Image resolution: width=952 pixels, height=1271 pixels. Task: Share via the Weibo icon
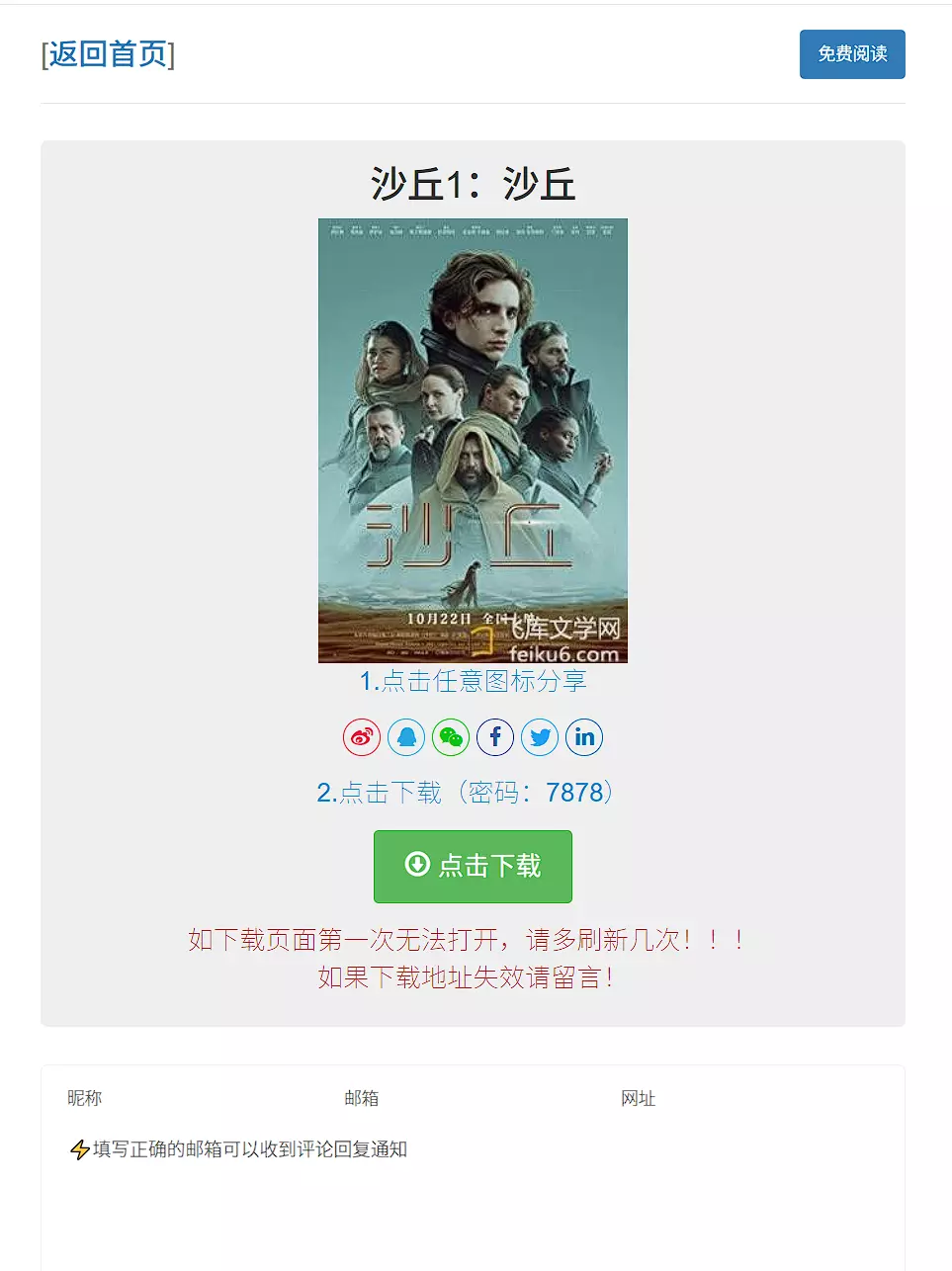[362, 737]
